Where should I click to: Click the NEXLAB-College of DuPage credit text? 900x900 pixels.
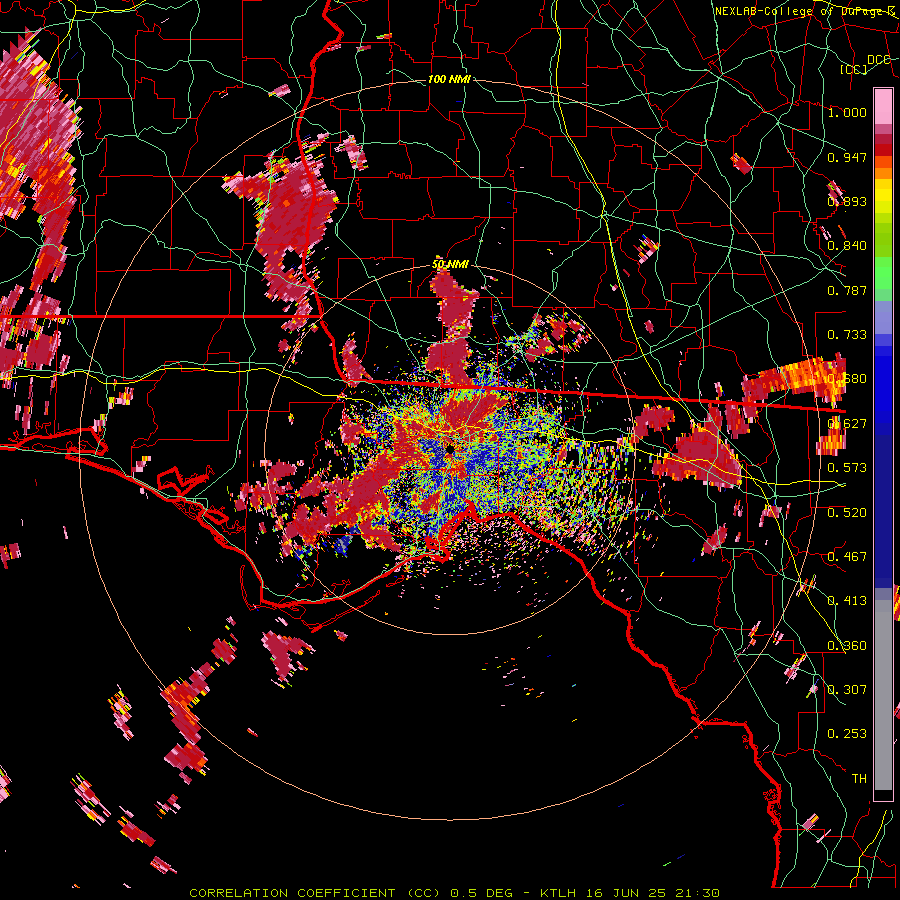pos(805,11)
